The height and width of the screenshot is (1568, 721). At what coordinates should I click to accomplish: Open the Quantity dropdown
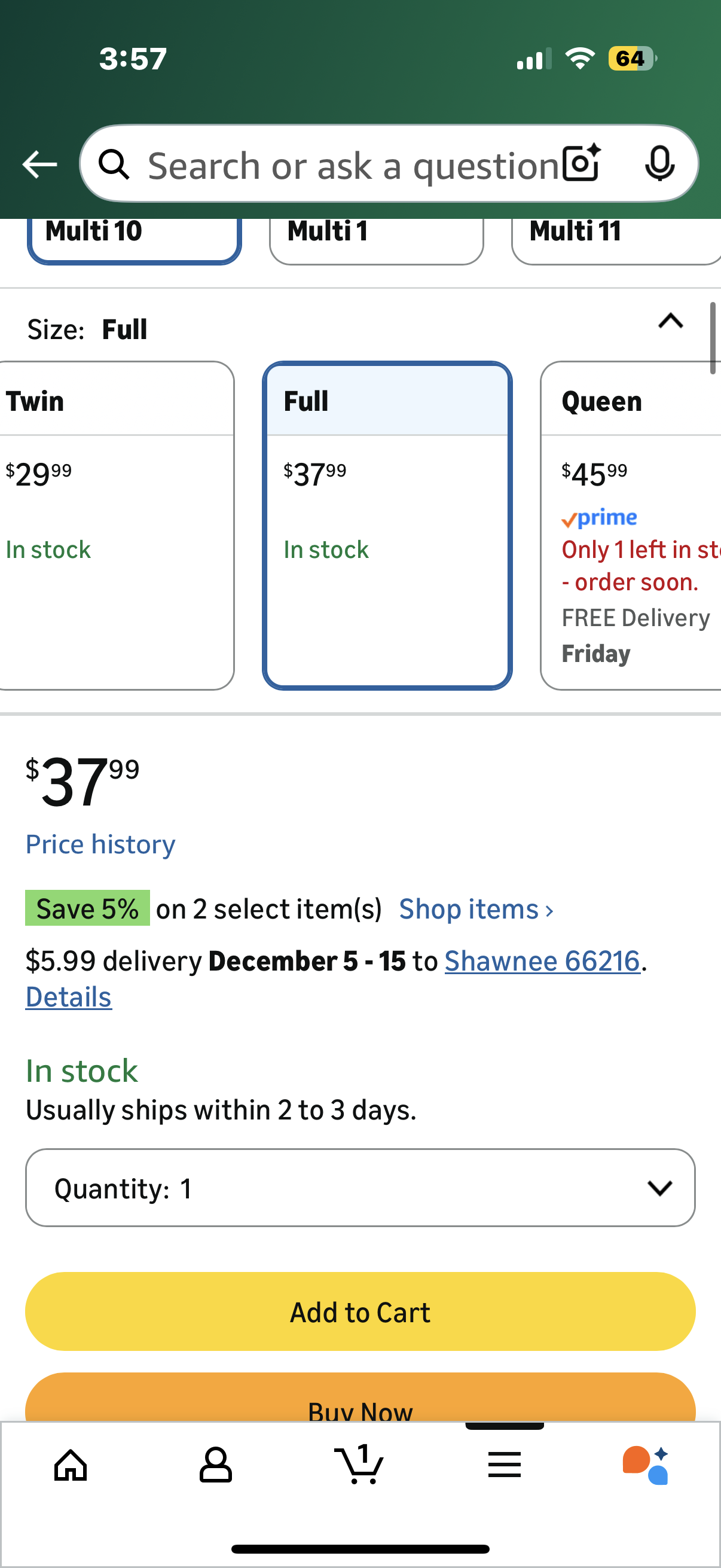pos(360,1188)
